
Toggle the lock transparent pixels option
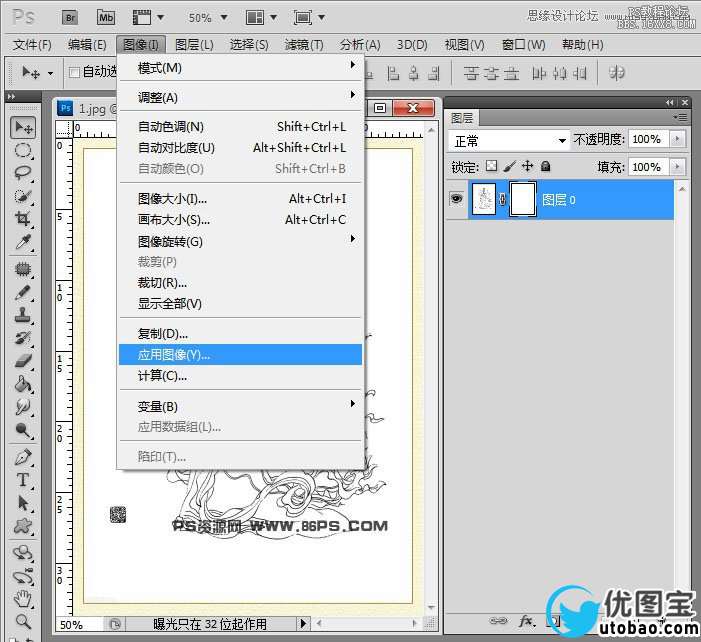[x=491, y=167]
